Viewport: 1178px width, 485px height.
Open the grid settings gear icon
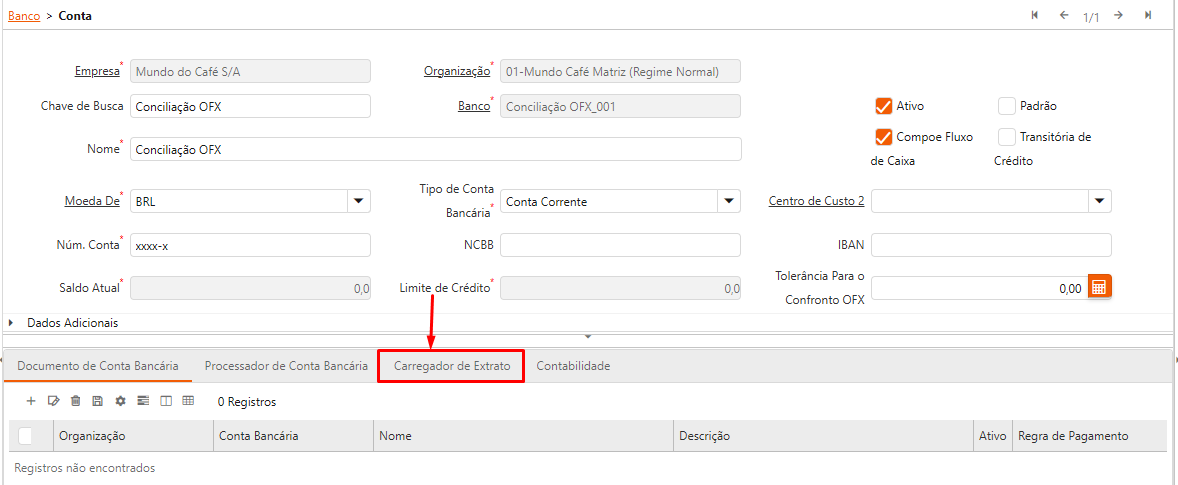[x=120, y=401]
